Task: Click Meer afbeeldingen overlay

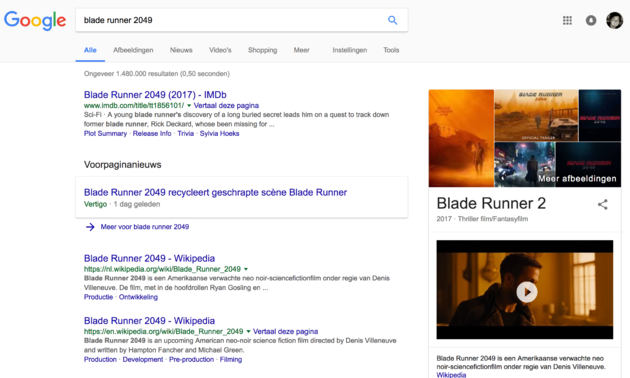Action: [x=577, y=179]
